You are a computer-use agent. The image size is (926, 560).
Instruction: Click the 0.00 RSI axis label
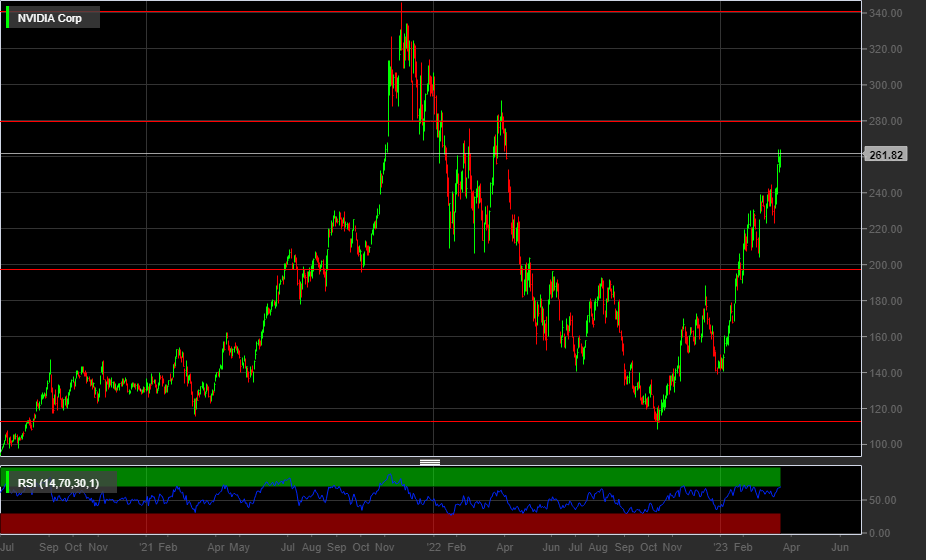click(x=880, y=533)
